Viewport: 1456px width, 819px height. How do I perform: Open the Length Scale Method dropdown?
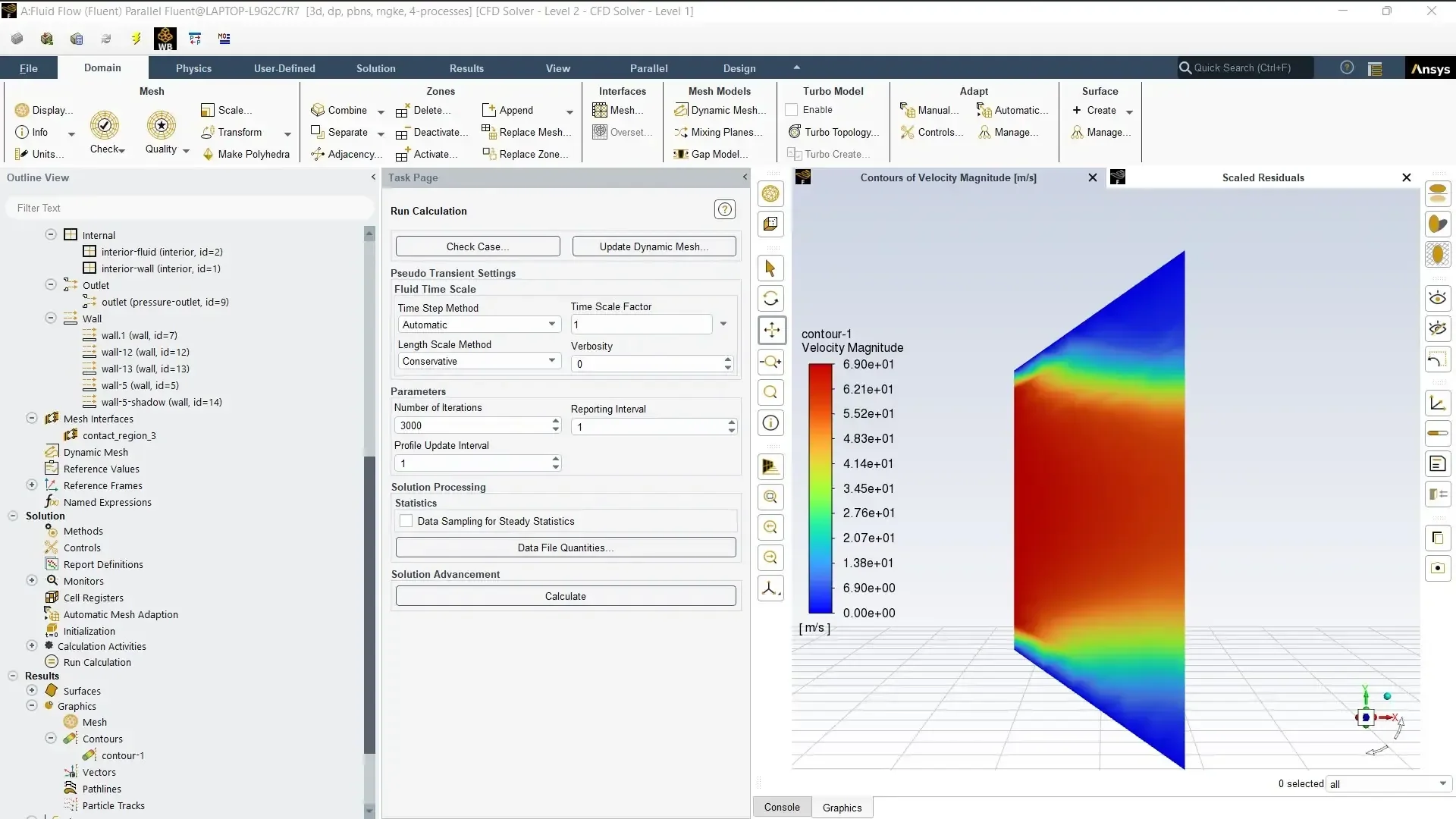[x=479, y=361]
